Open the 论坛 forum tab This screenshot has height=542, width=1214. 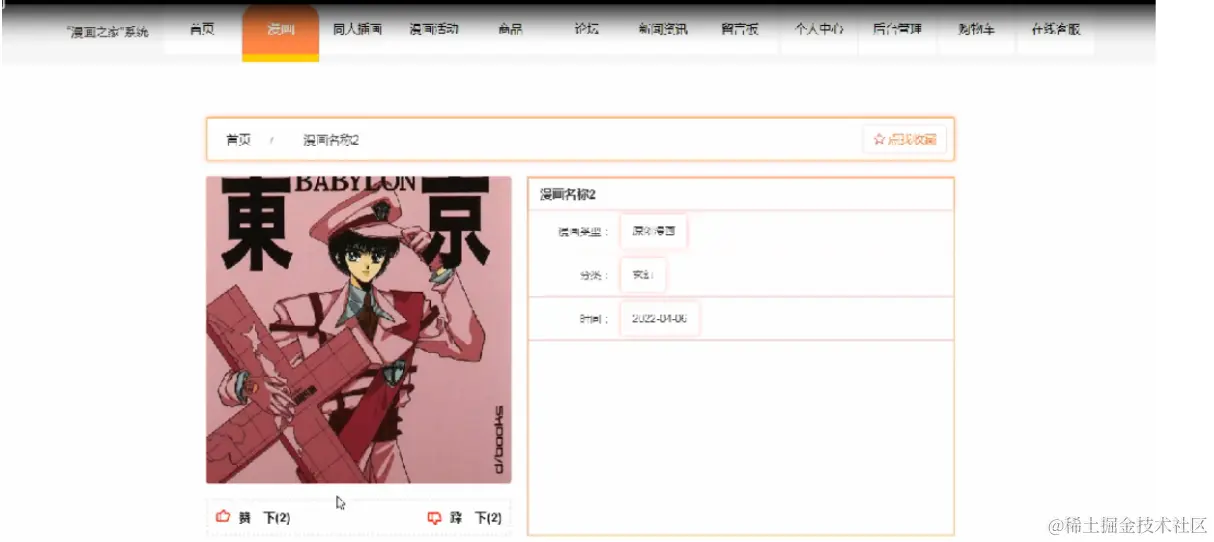(587, 29)
